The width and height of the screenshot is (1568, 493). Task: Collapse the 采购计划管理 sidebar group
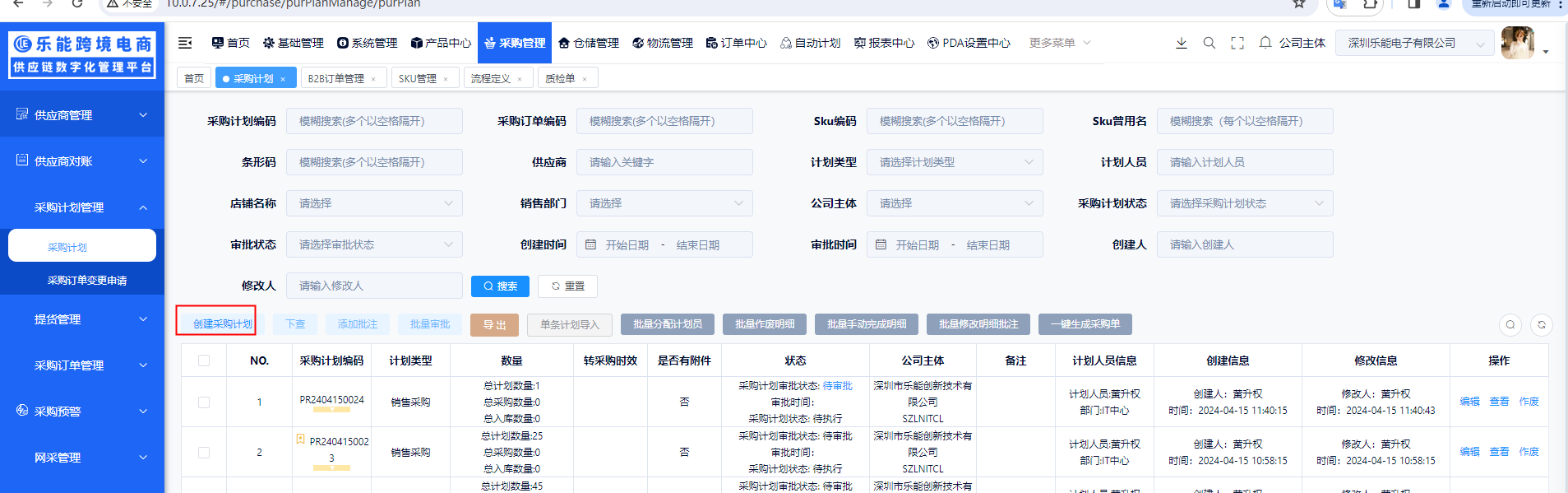tap(82, 207)
